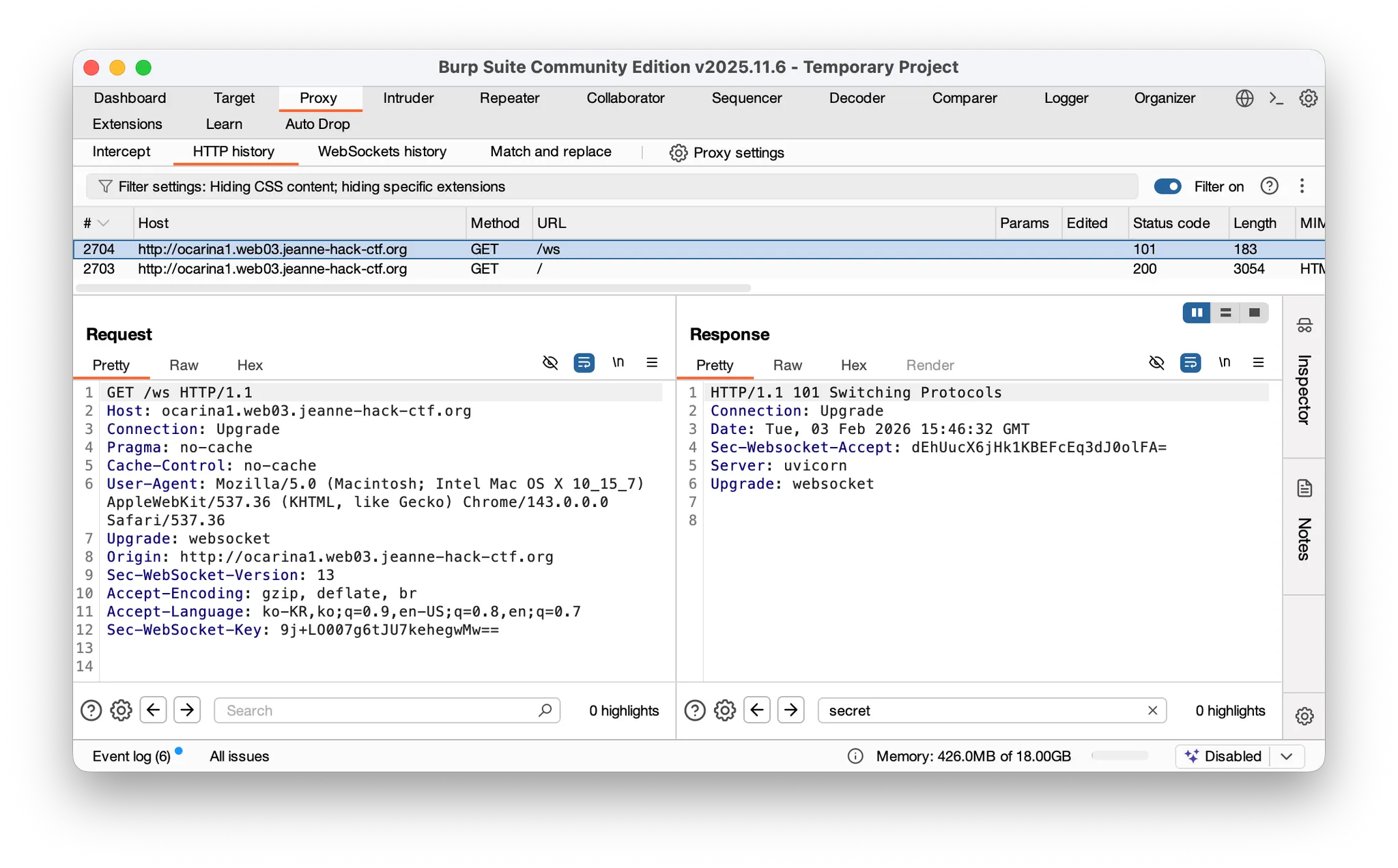Open the Proxy settings gear
1398x868 pixels.
(678, 153)
